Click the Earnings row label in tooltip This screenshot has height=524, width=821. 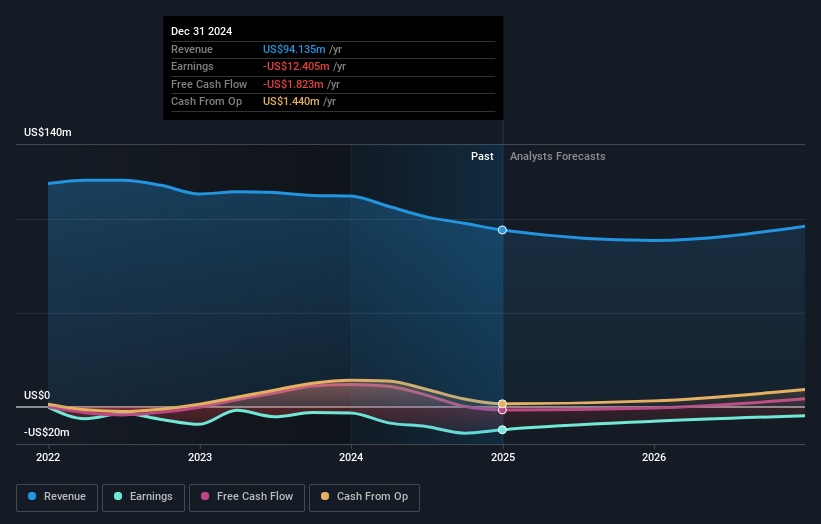tap(192, 66)
